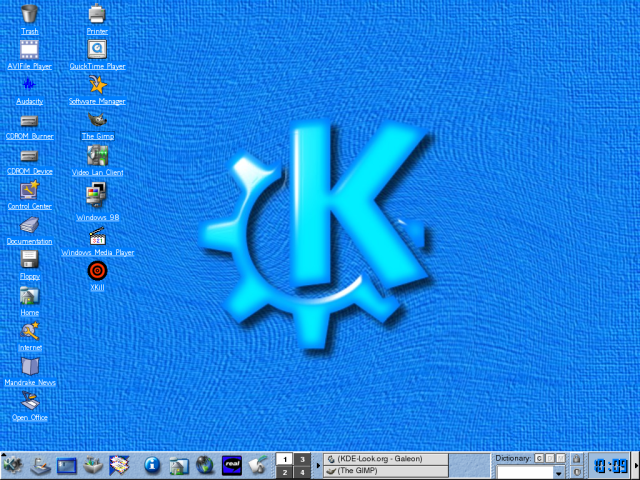
Task: Open the Dictionary history dropdown arrow
Action: pyautogui.click(x=559, y=473)
